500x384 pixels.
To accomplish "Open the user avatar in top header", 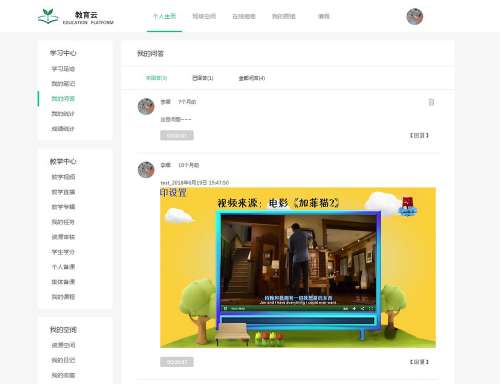I will 415,16.
